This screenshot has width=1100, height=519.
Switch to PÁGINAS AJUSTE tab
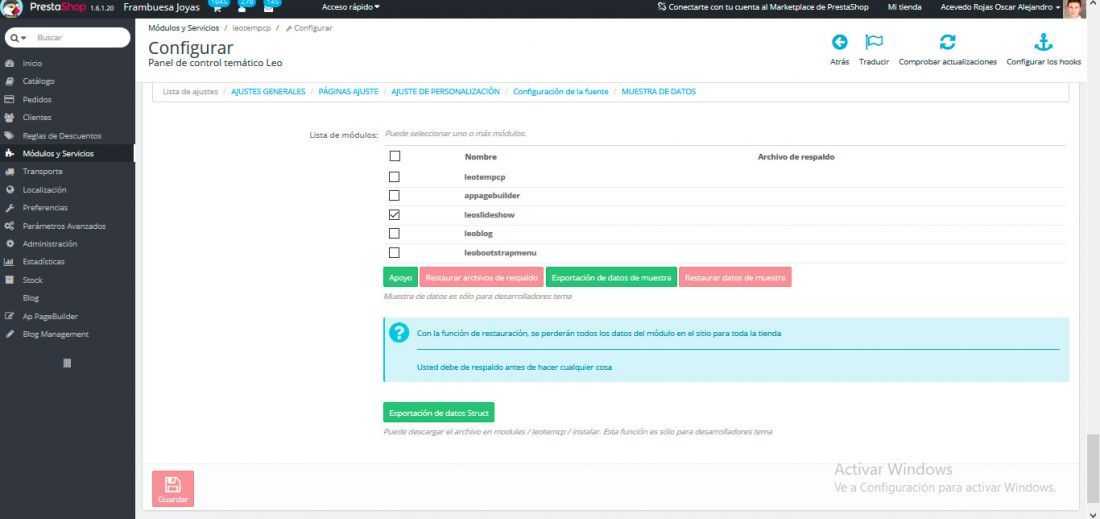[348, 92]
